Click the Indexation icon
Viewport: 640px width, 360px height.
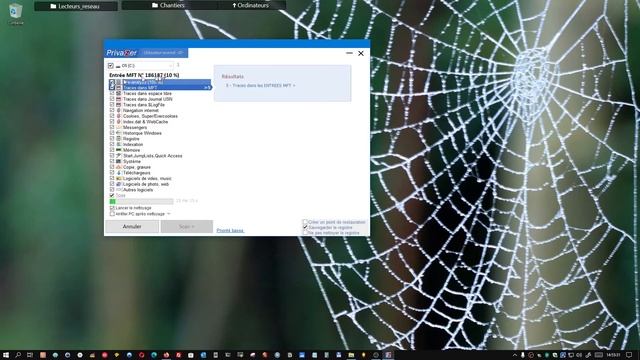pos(119,144)
